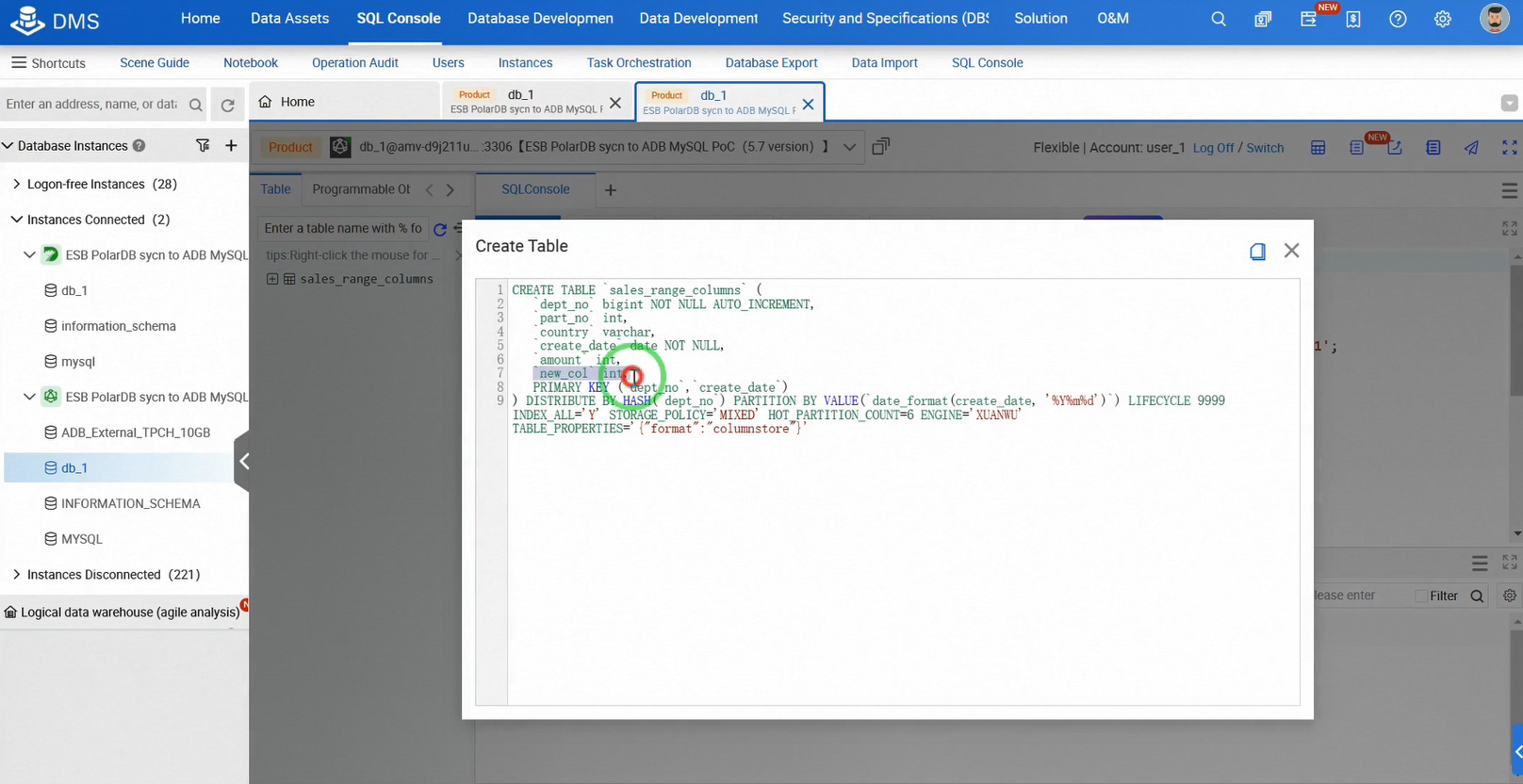Open the O&M menu
The image size is (1523, 784).
click(1113, 19)
